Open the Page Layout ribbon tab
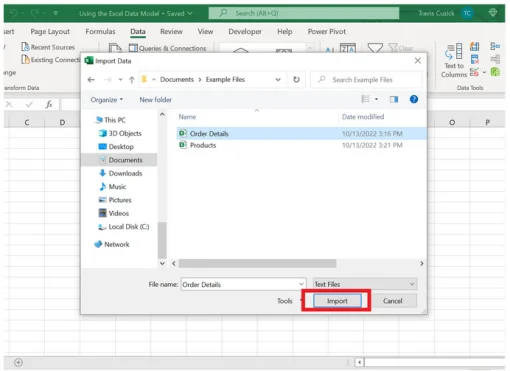 50,32
